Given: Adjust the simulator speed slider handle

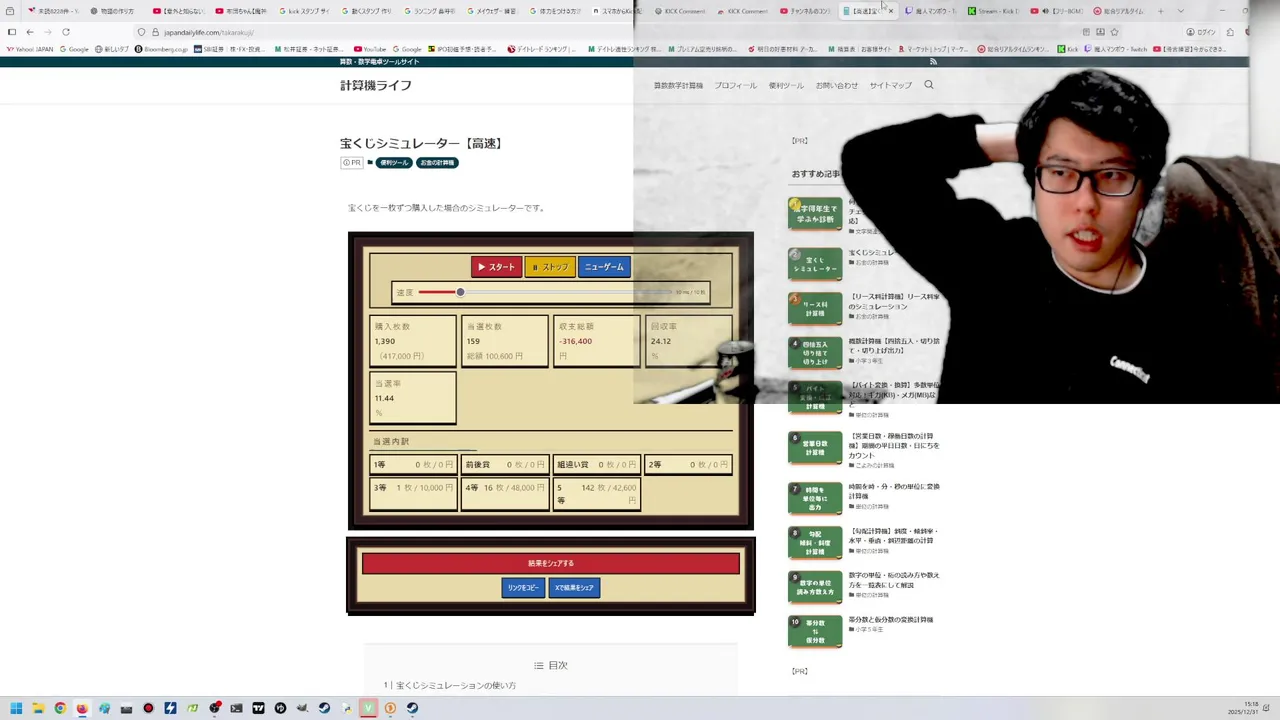Looking at the screenshot, I should pyautogui.click(x=460, y=292).
